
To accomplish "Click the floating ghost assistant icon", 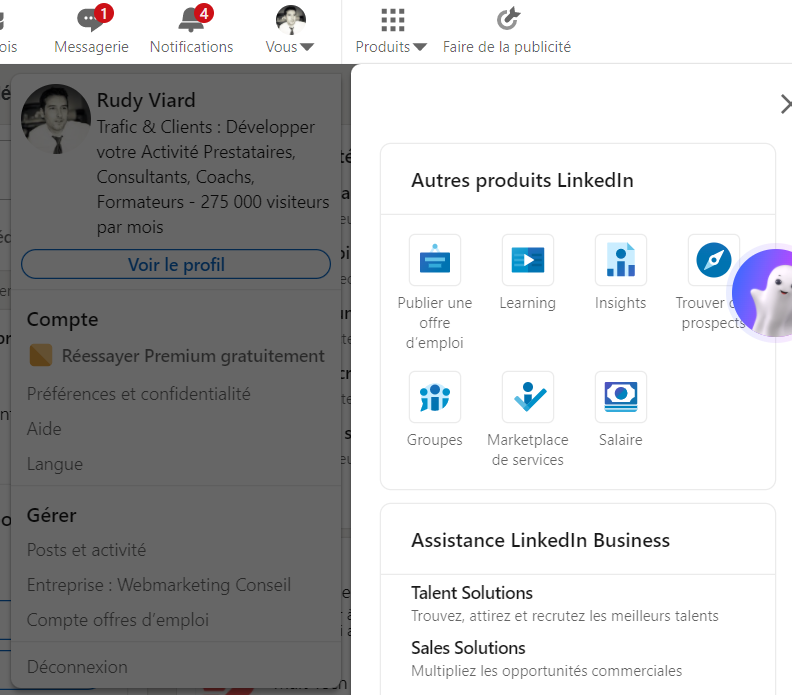I will (x=764, y=293).
